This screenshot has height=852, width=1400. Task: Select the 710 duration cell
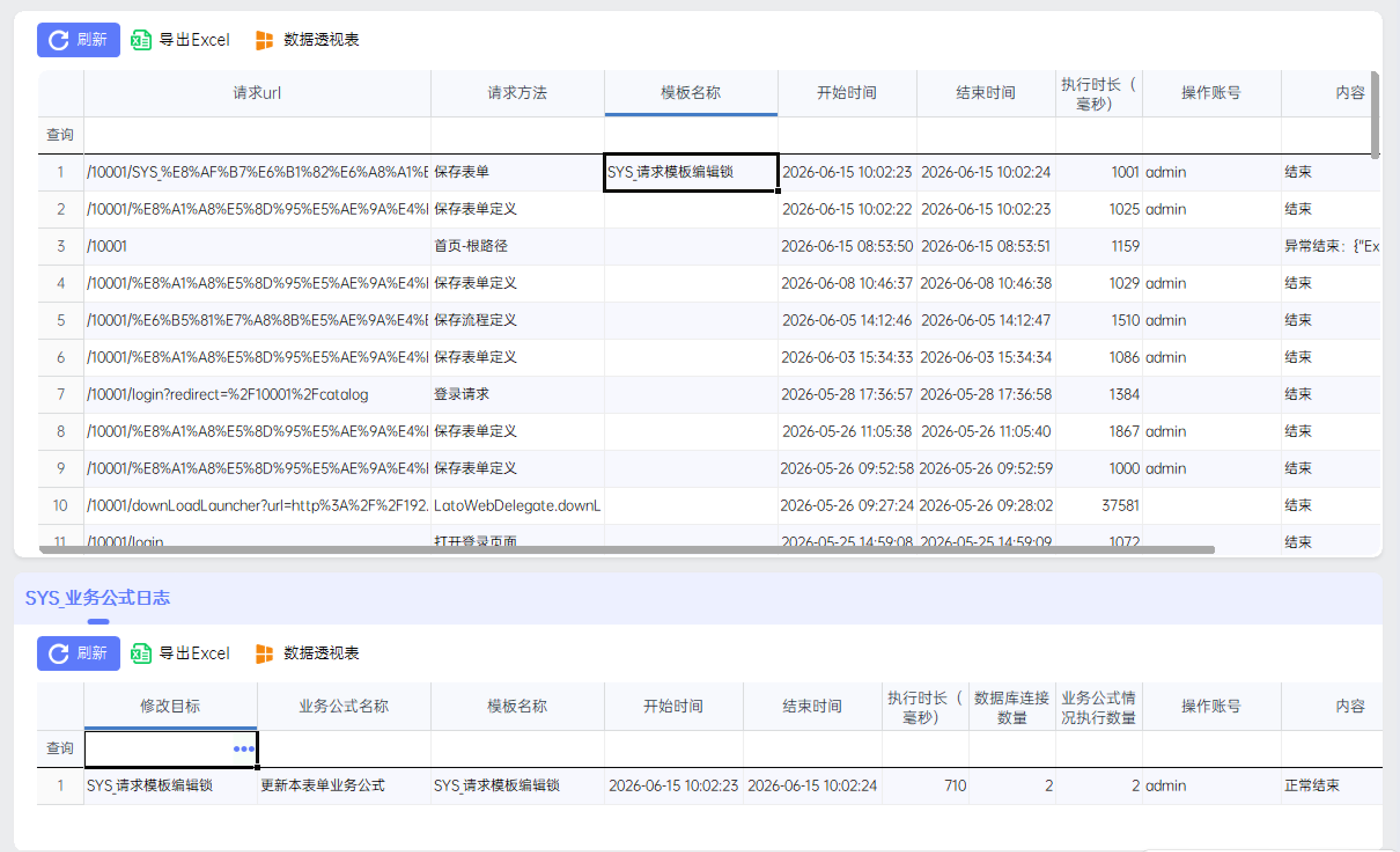926,786
